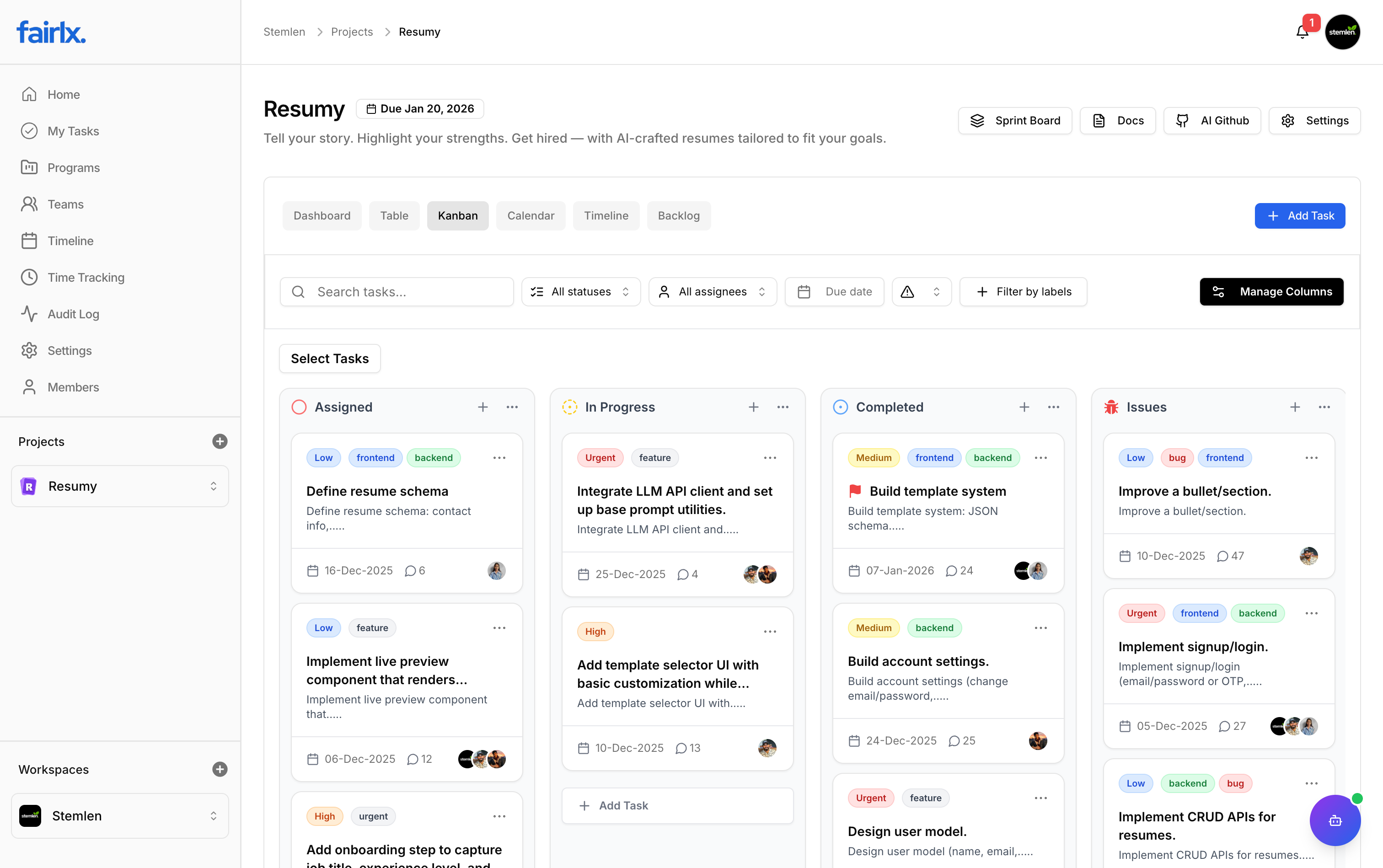
Task: Open the All statuses dropdown
Action: pyautogui.click(x=580, y=292)
